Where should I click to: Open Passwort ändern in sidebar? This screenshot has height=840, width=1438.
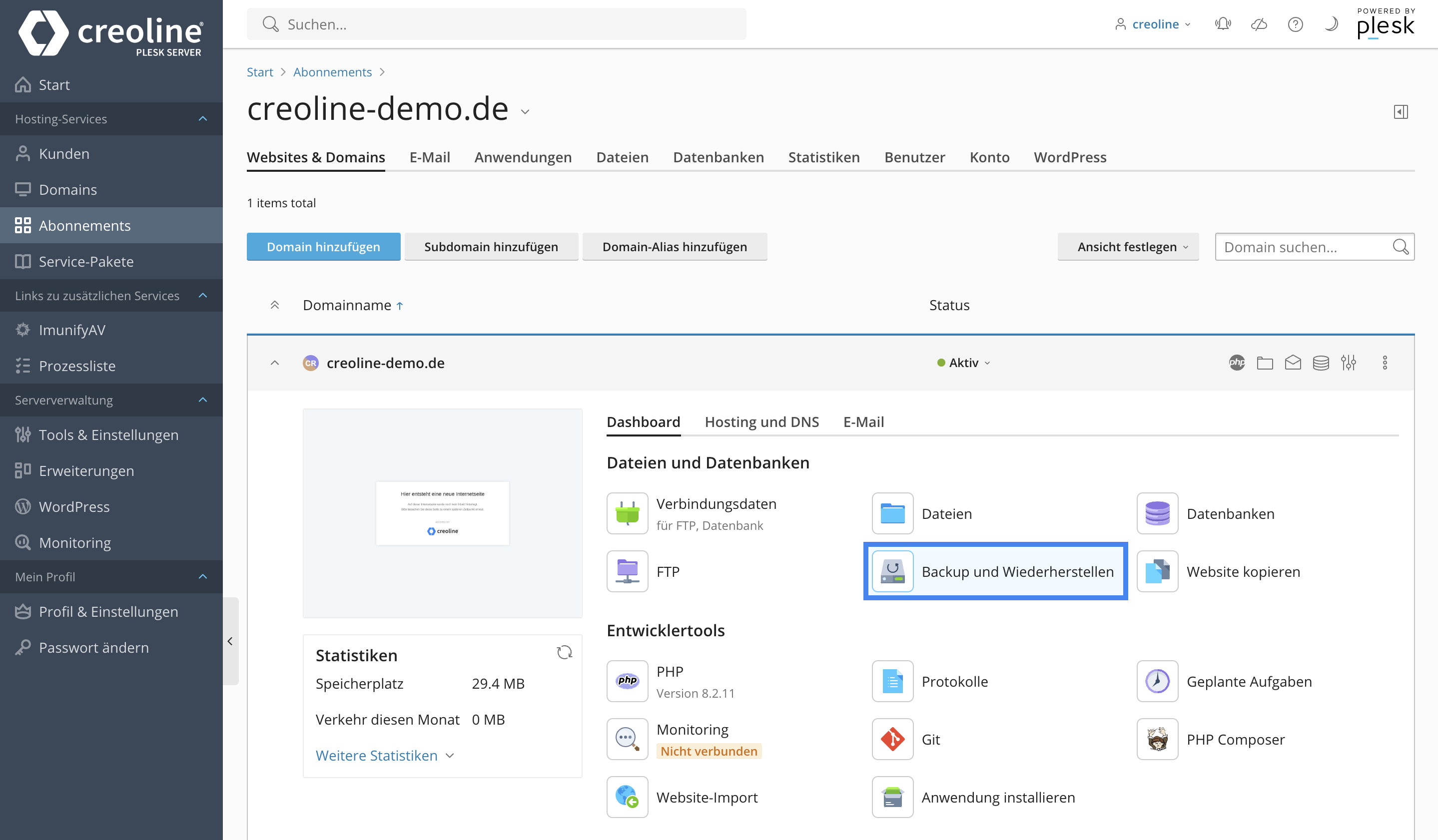(x=111, y=647)
